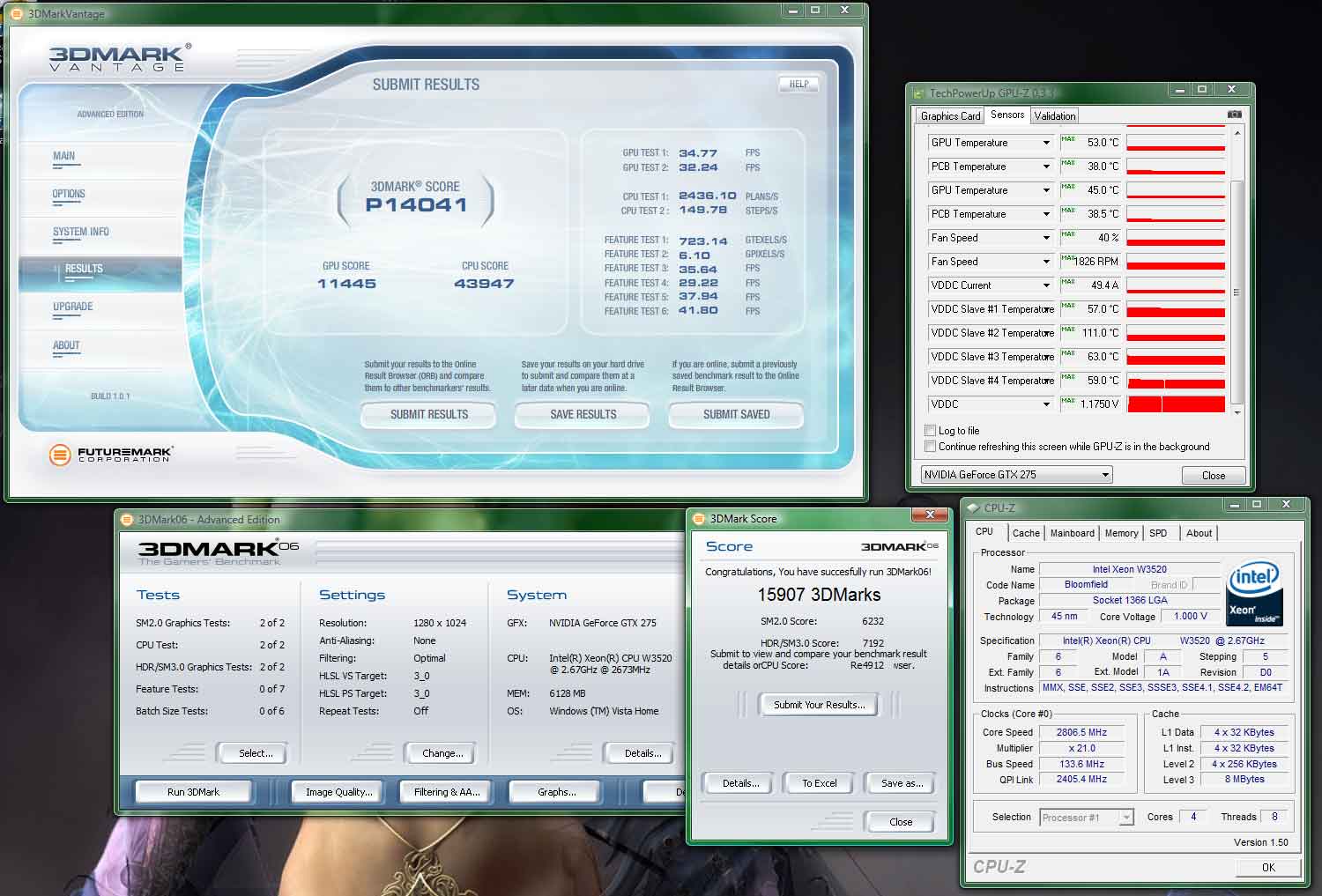
Task: Click the SAVE RESULTS button
Action: click(x=583, y=414)
